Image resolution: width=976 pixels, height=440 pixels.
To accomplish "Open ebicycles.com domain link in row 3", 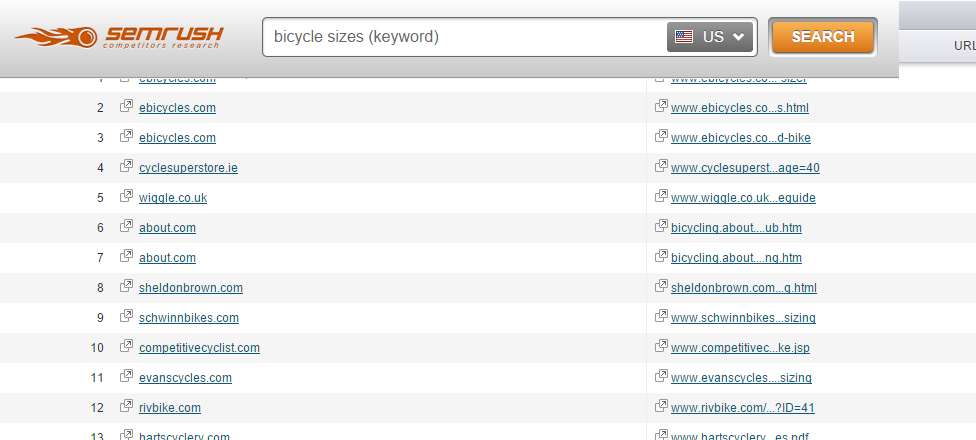I will coord(177,138).
